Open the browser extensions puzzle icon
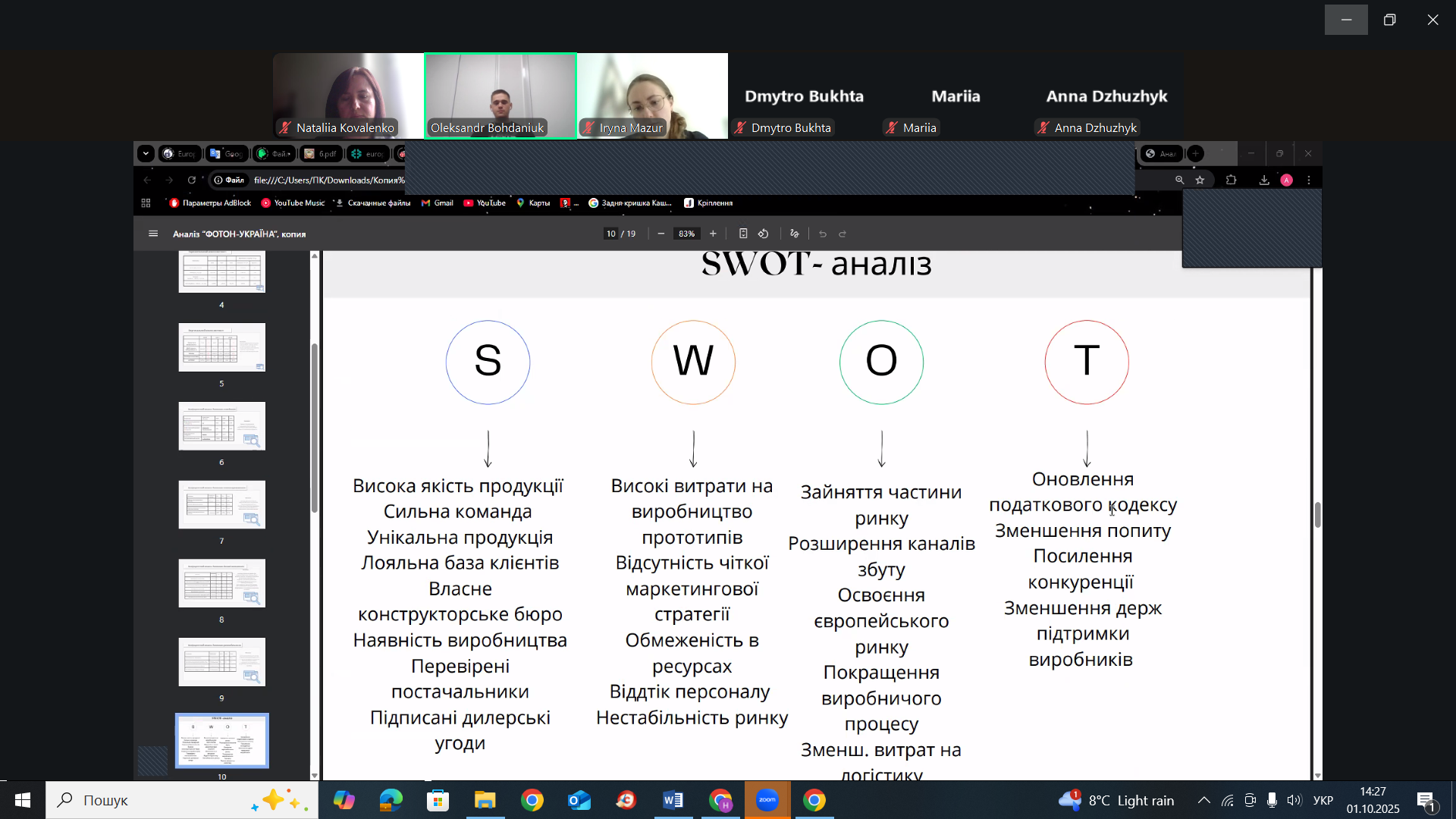The width and height of the screenshot is (1456, 819). click(x=1231, y=180)
